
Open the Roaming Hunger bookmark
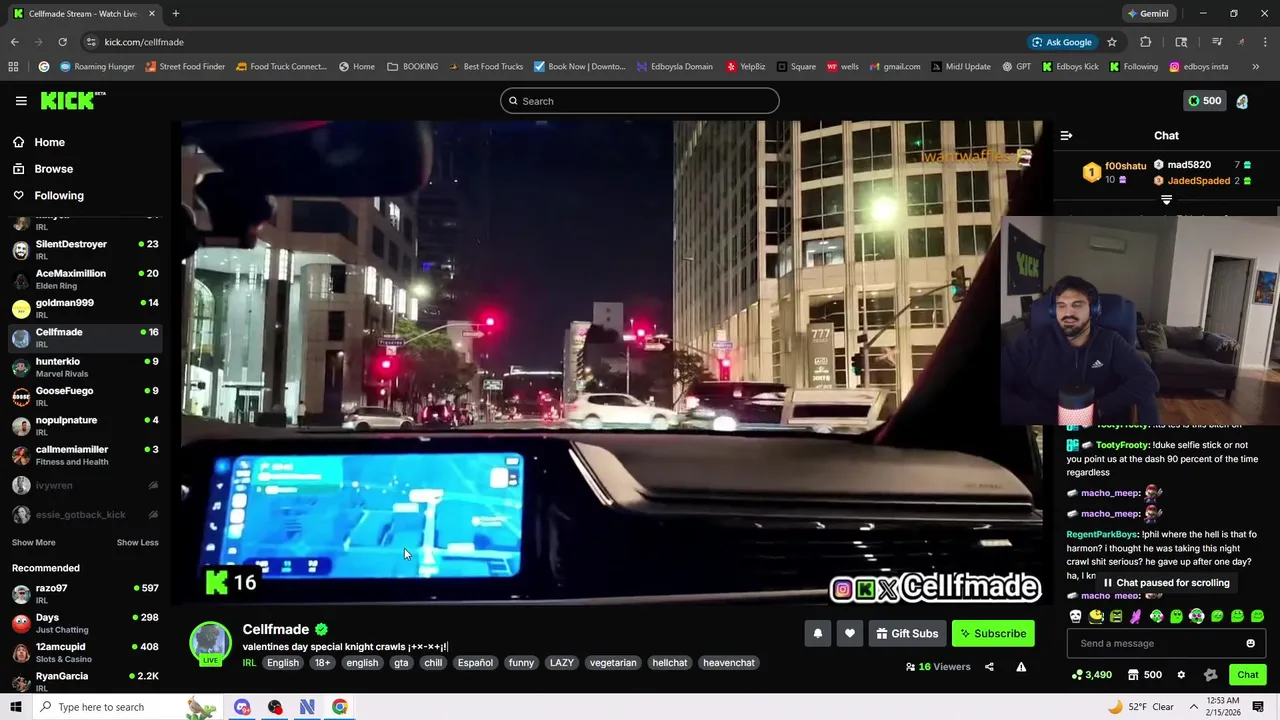tap(97, 67)
